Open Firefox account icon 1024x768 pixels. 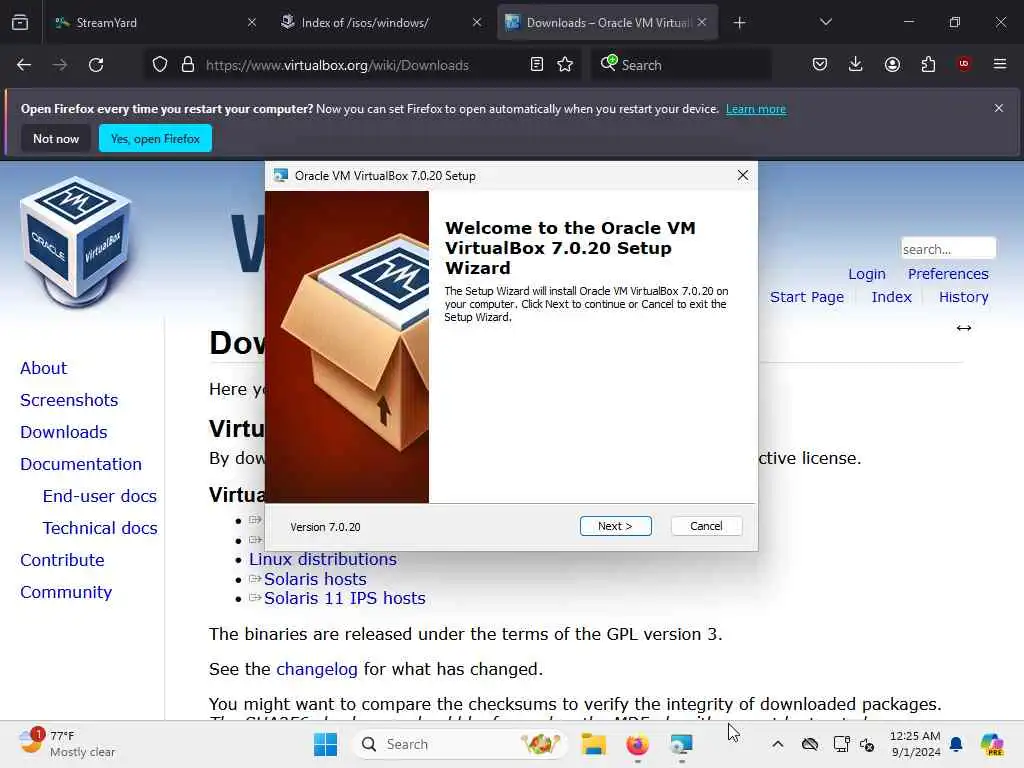[x=892, y=64]
